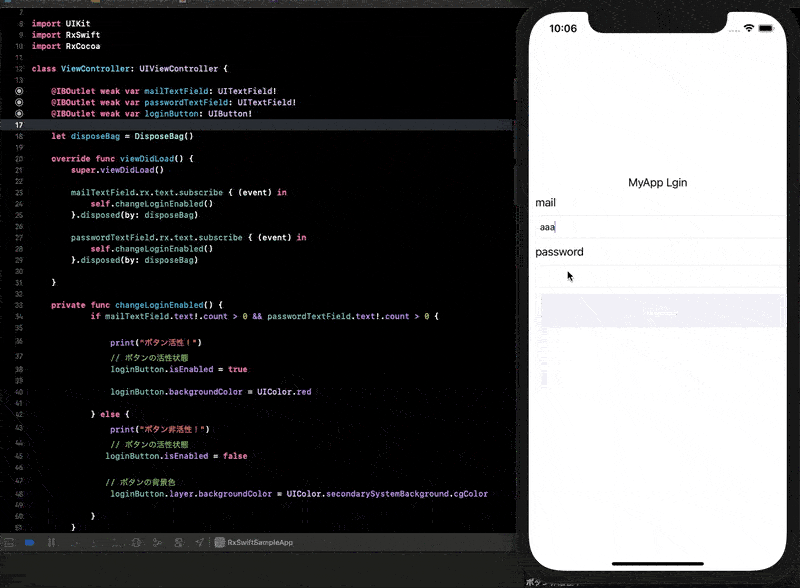This screenshot has height=588, width=800.
Task: Click the class ViewController declaration line
Action: point(130,68)
